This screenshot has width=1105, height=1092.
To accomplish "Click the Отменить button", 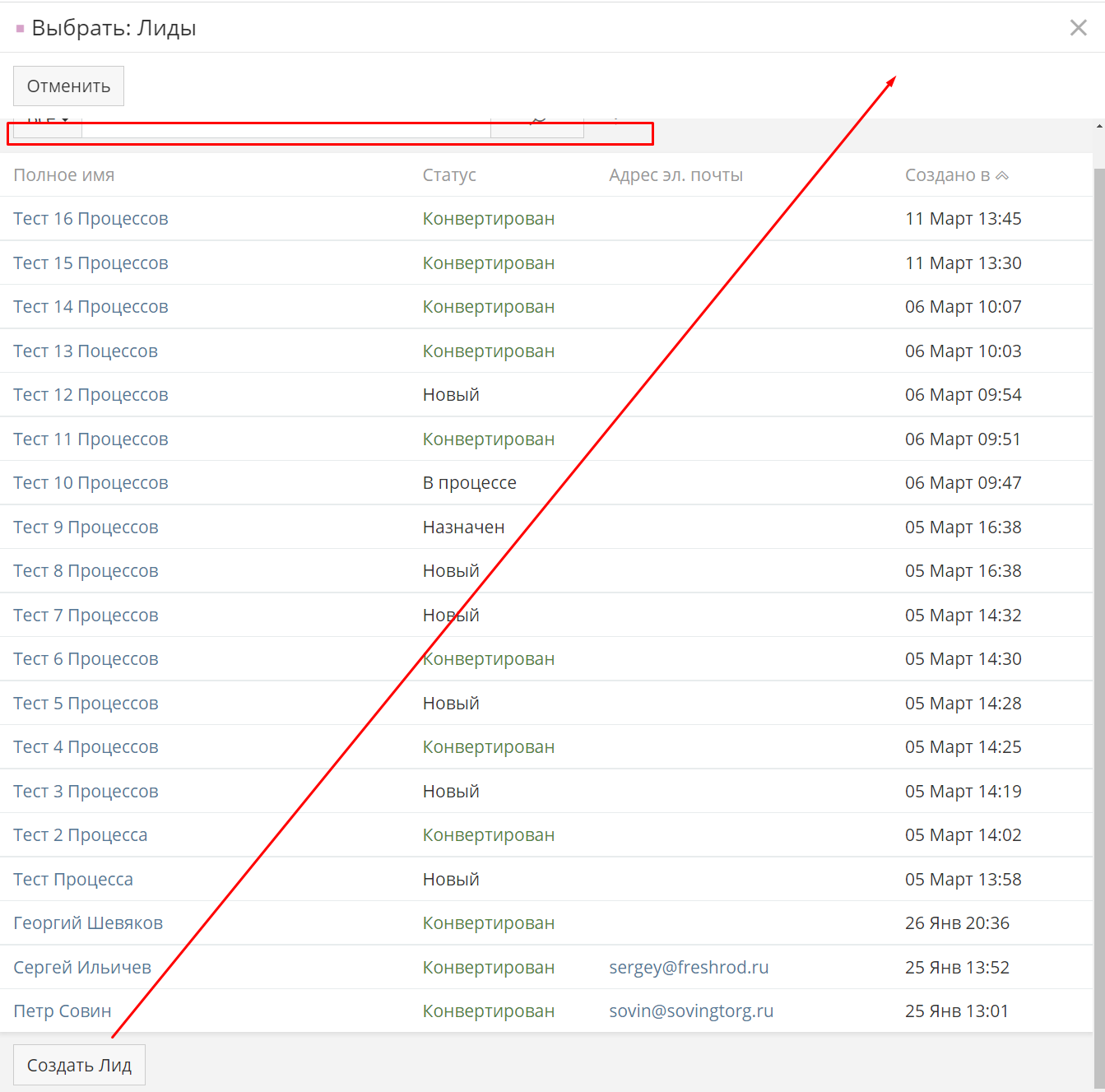I will (68, 86).
